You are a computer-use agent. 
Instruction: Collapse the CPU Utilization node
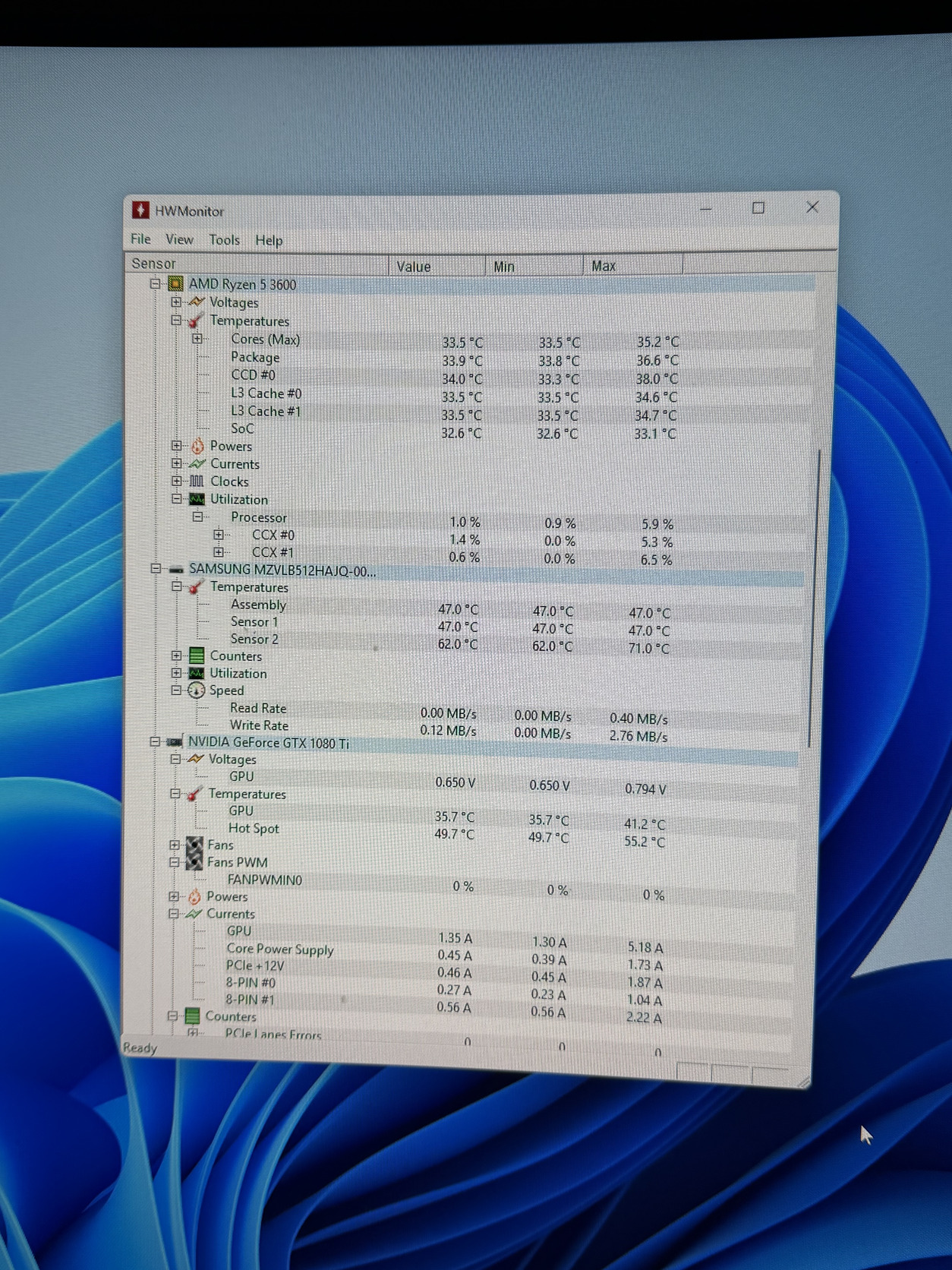[x=176, y=499]
